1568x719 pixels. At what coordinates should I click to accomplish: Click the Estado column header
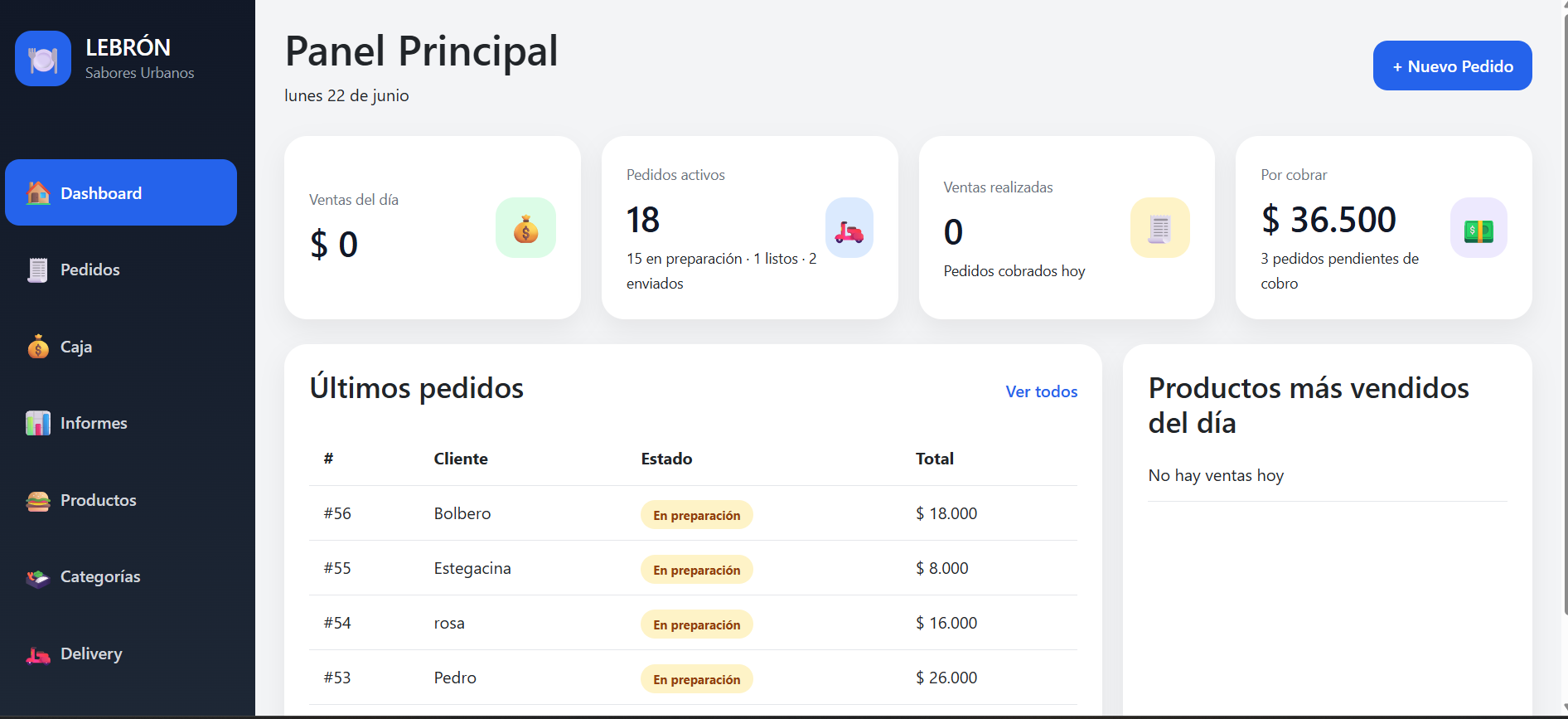(666, 459)
